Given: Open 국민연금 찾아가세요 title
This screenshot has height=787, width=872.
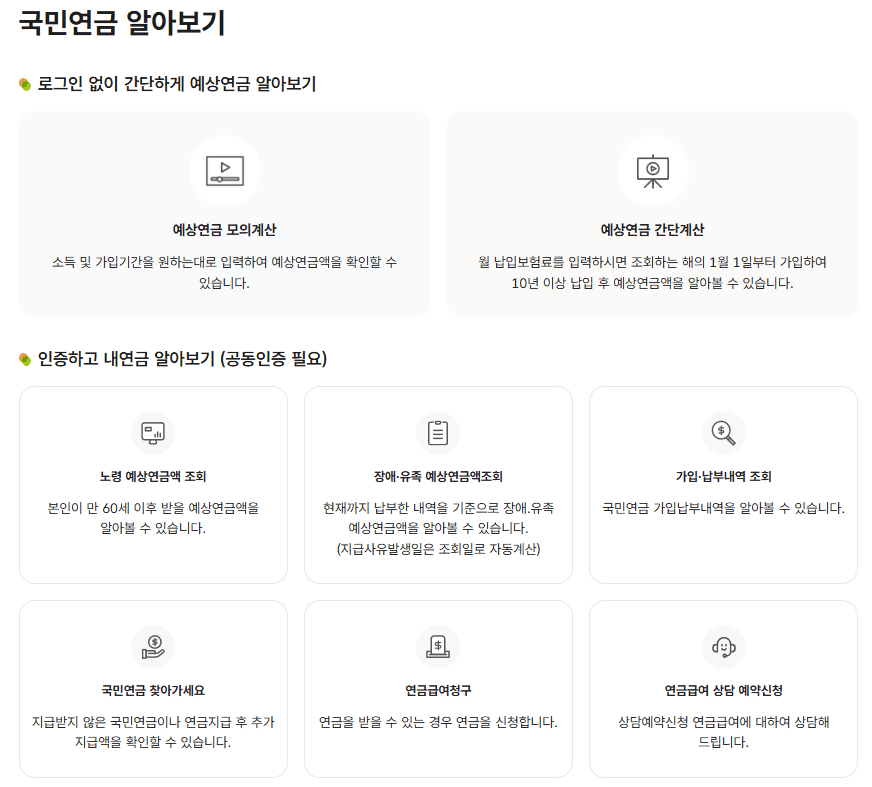Looking at the screenshot, I should coord(153,690).
